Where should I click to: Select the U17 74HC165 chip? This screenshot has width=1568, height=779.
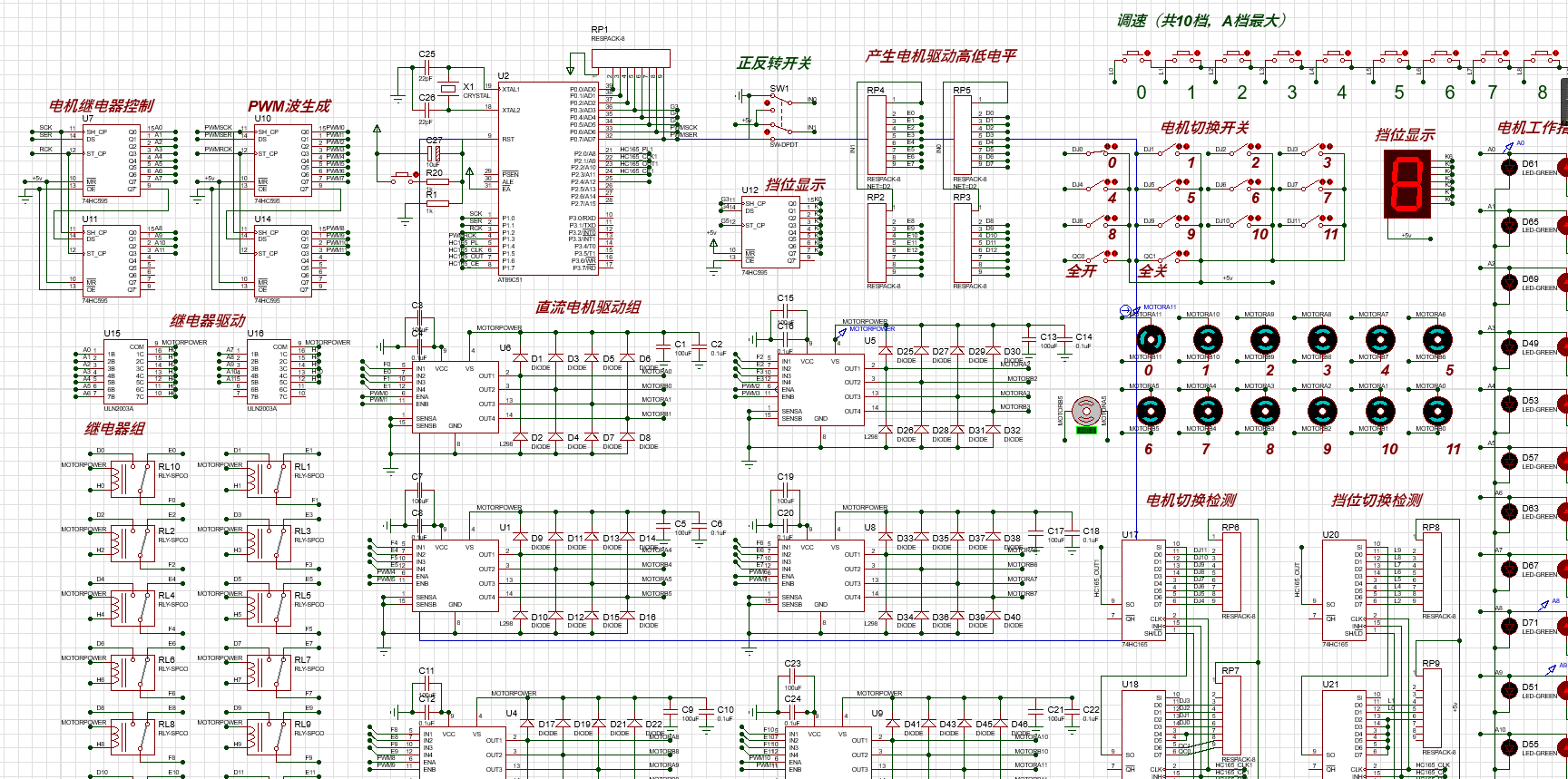click(x=1143, y=589)
